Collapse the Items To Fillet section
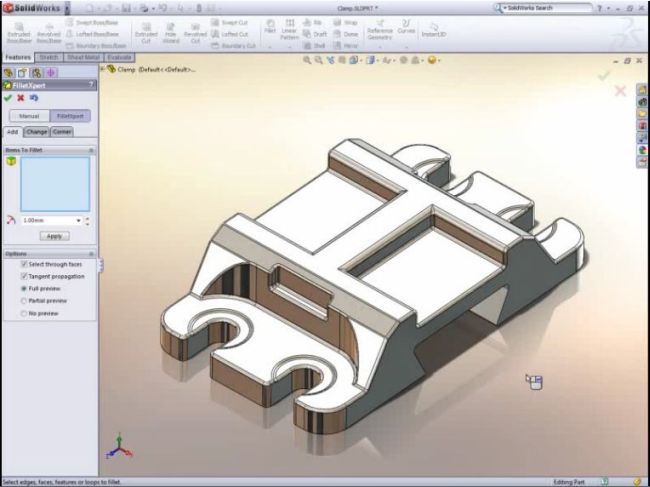 (x=91, y=150)
